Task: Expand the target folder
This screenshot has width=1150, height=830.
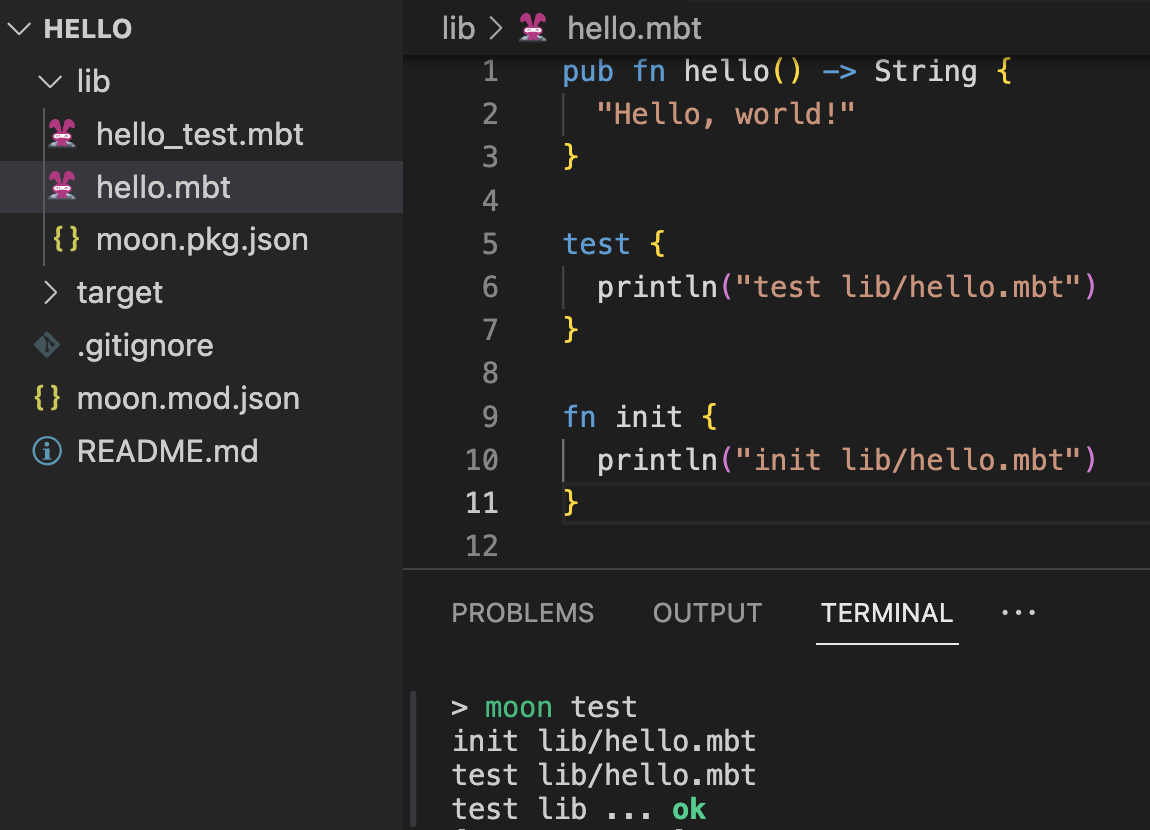Action: (50, 293)
